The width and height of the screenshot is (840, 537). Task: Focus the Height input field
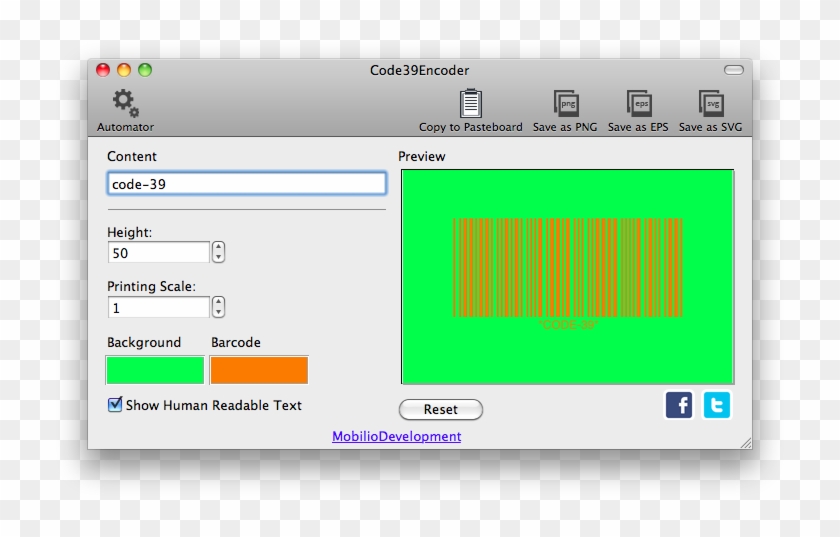coord(158,253)
